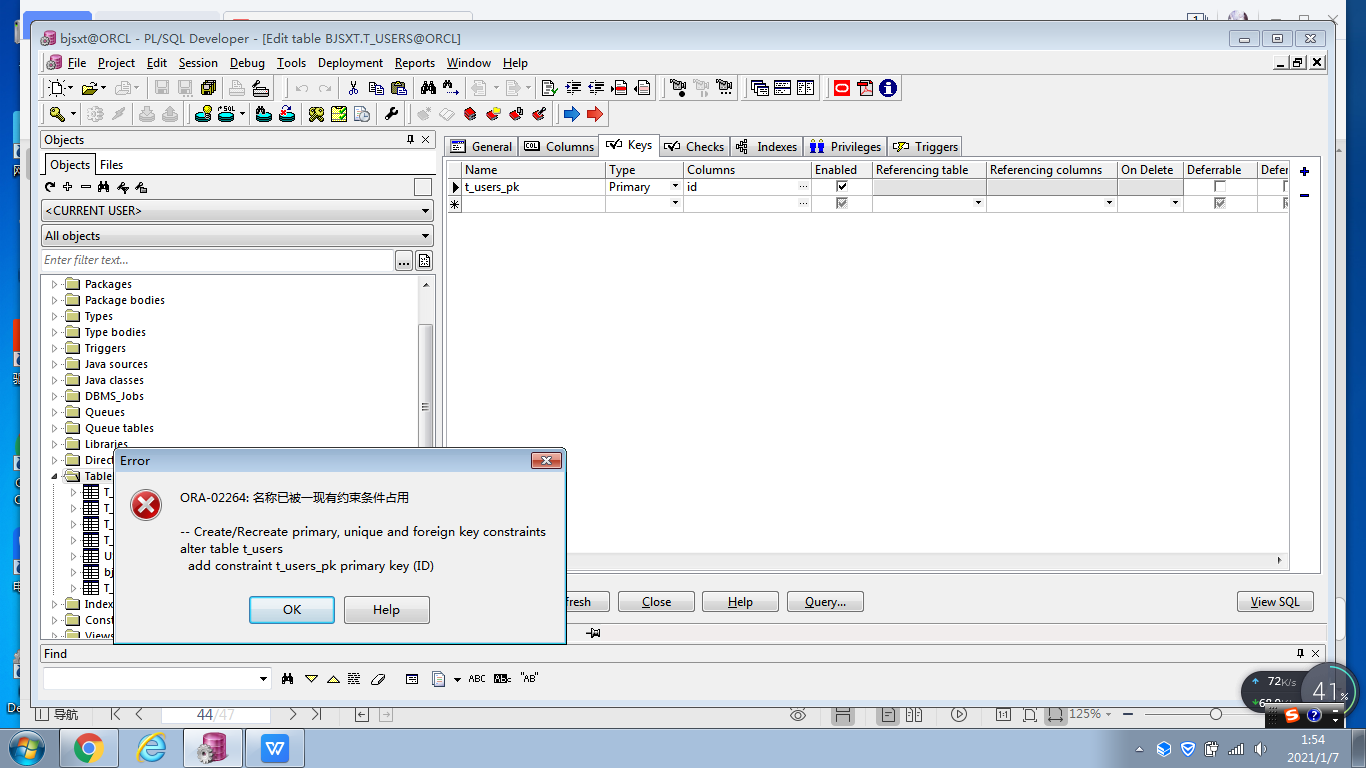
Task: Toggle Enabled checkbox in the new empty row
Action: (842, 203)
